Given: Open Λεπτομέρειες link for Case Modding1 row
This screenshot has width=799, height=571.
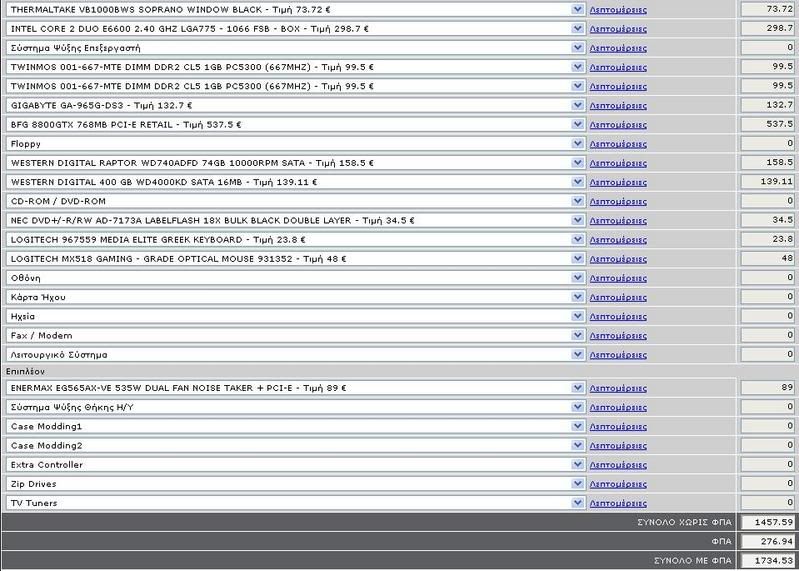Looking at the screenshot, I should (x=618, y=427).
